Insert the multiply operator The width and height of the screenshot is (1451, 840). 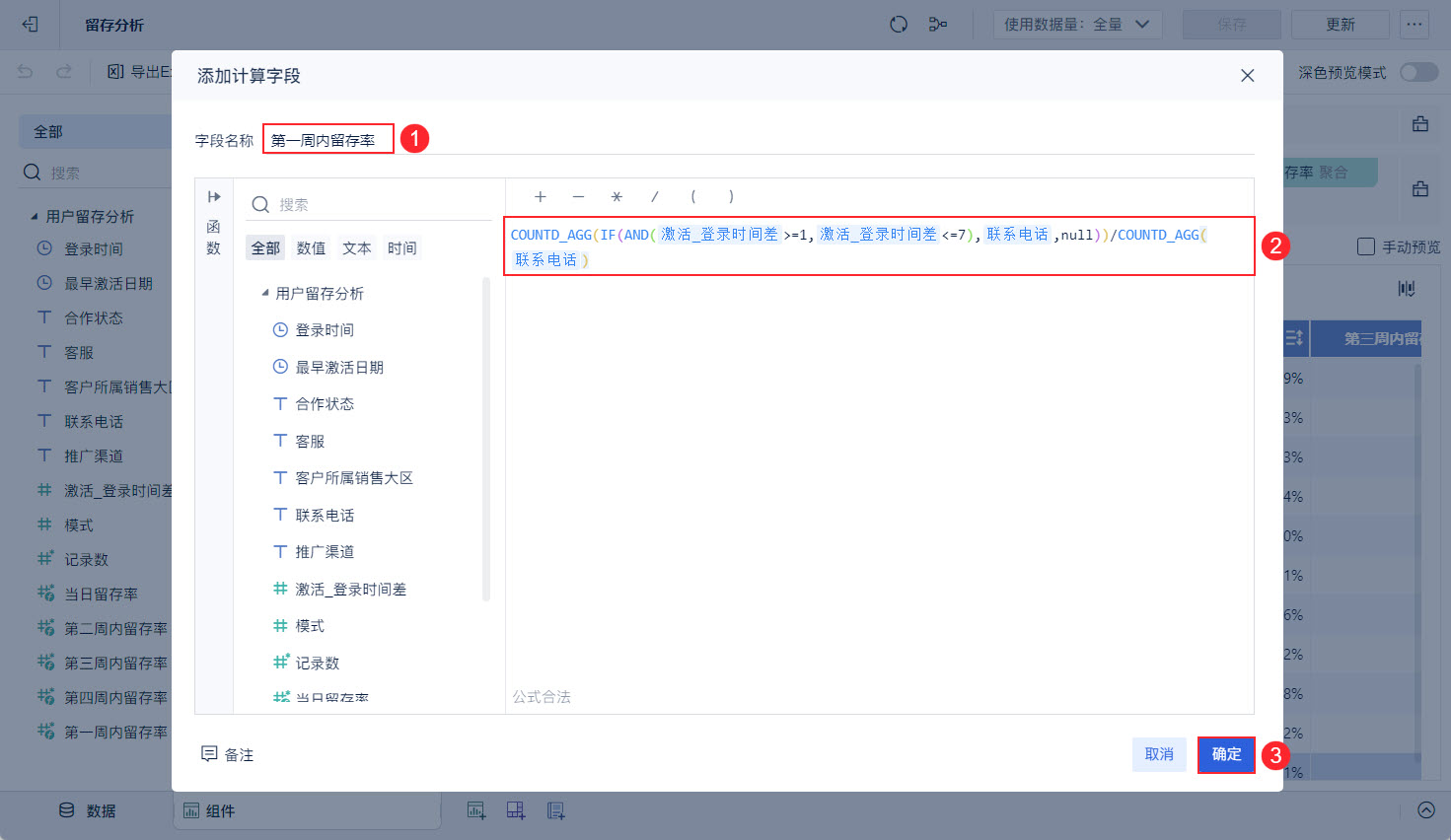(x=617, y=196)
